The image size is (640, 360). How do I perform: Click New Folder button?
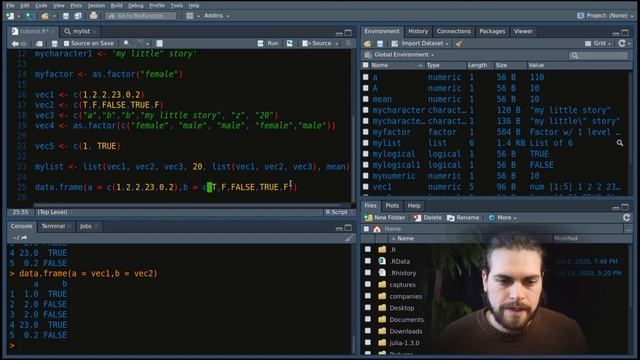click(384, 218)
